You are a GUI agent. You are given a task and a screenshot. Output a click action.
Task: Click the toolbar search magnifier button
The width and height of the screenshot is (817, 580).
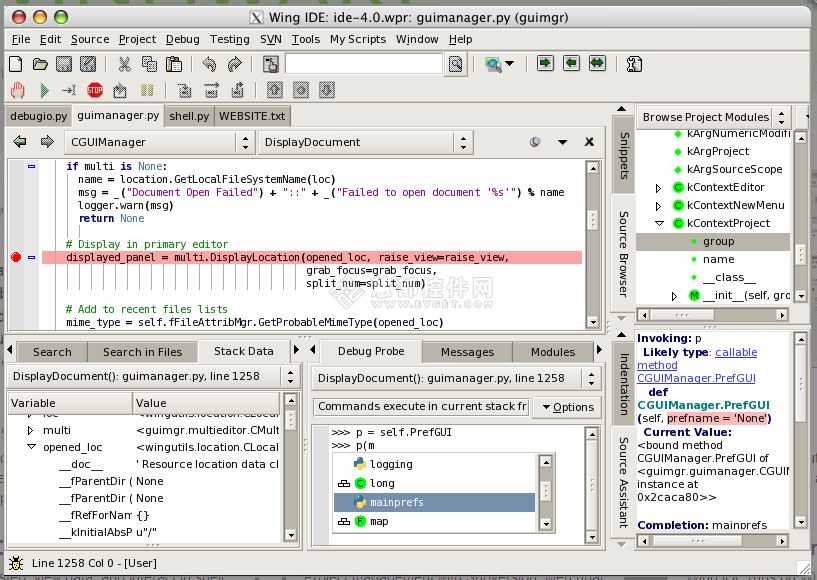click(x=455, y=64)
